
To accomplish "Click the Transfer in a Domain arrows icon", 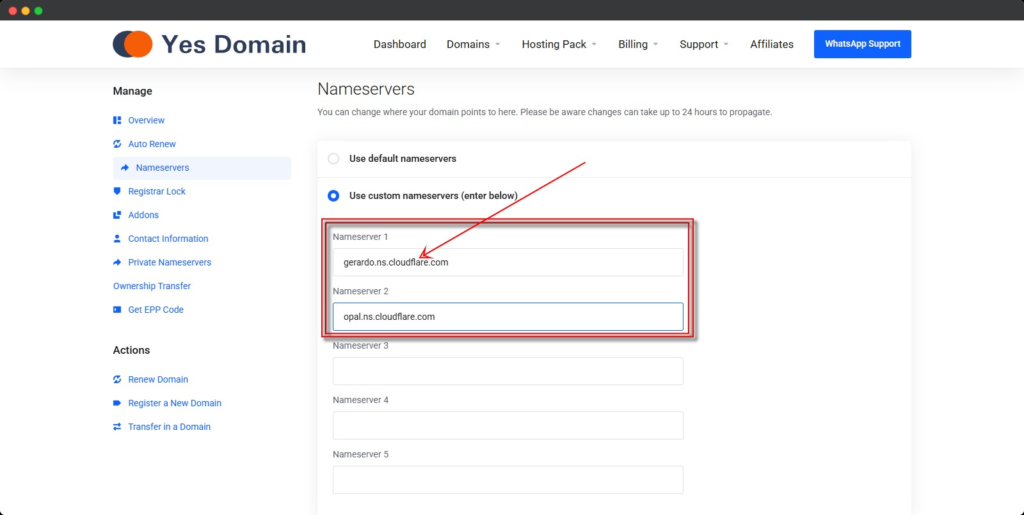I will (117, 427).
